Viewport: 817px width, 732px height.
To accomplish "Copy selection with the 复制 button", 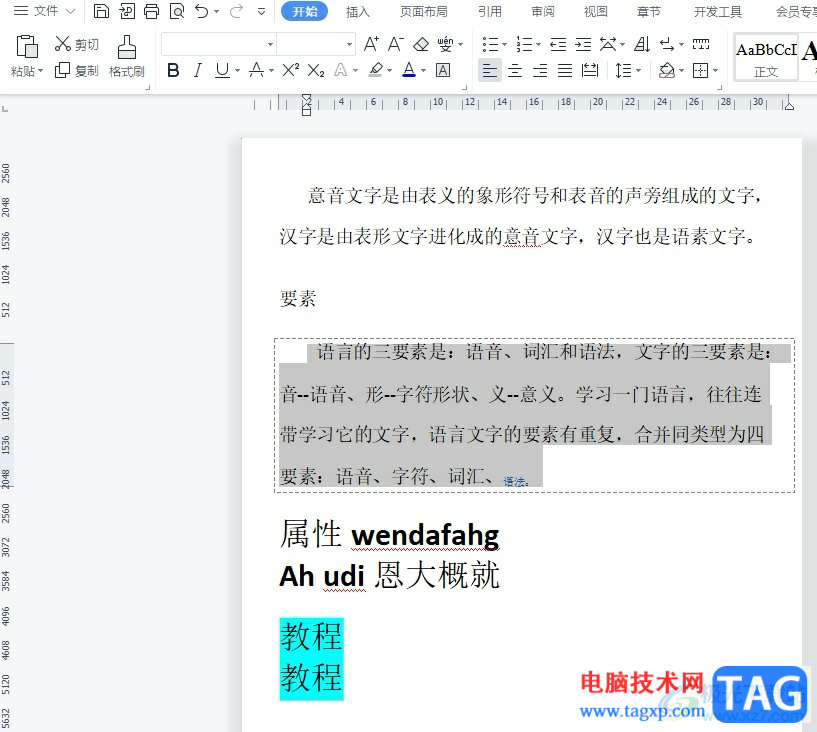I will pyautogui.click(x=77, y=70).
